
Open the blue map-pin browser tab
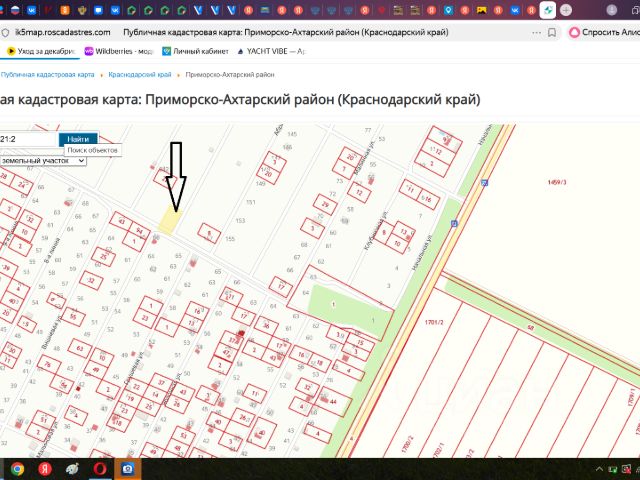[x=448, y=10]
